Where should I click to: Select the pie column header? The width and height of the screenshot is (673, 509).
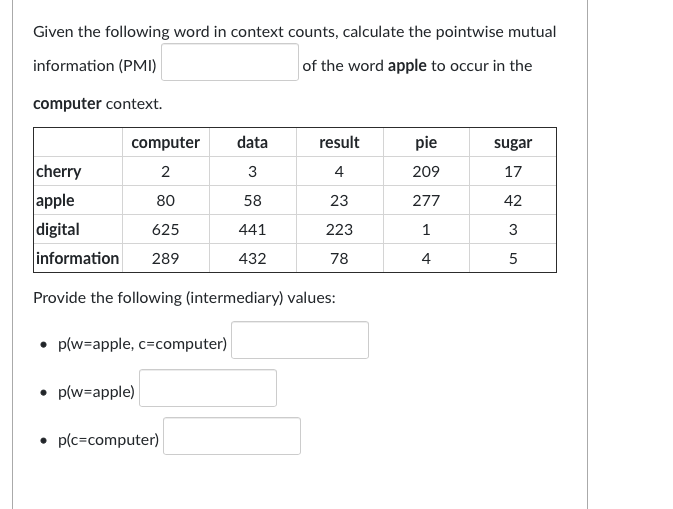pos(426,142)
